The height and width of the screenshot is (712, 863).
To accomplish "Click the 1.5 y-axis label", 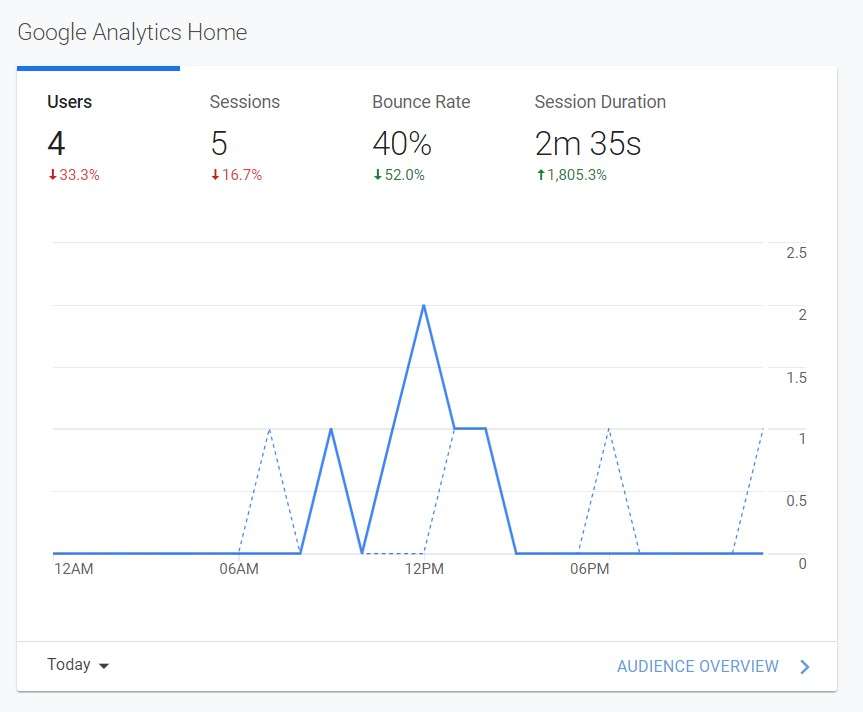I will [796, 377].
